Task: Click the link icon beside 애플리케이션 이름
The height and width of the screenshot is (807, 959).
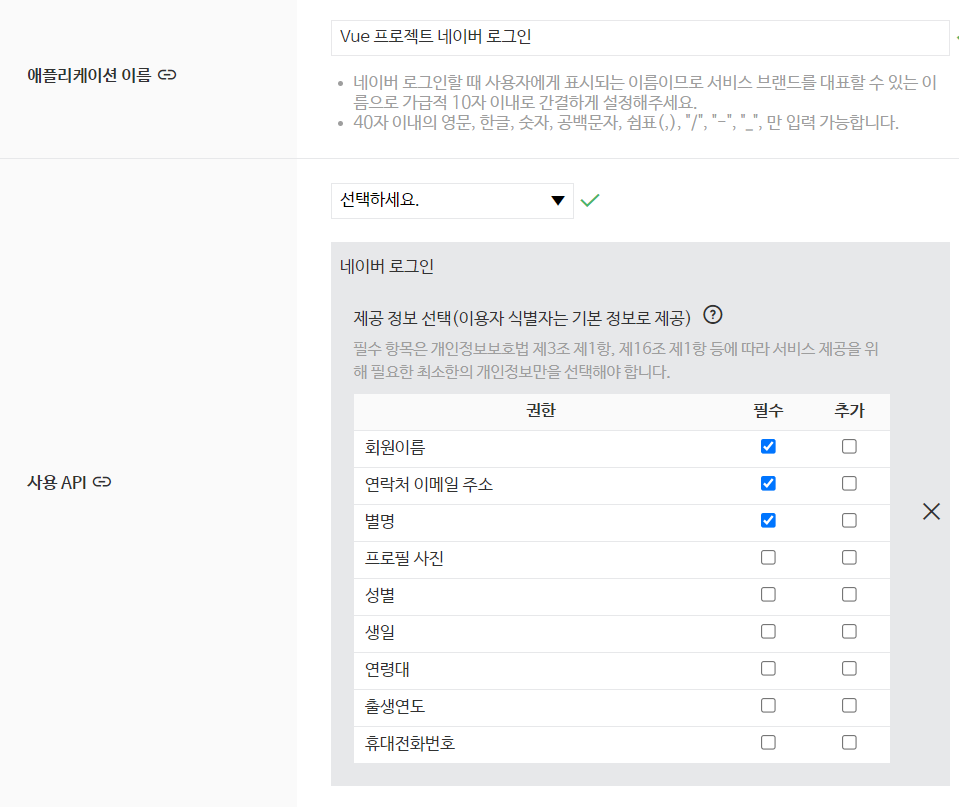Action: tap(167, 75)
